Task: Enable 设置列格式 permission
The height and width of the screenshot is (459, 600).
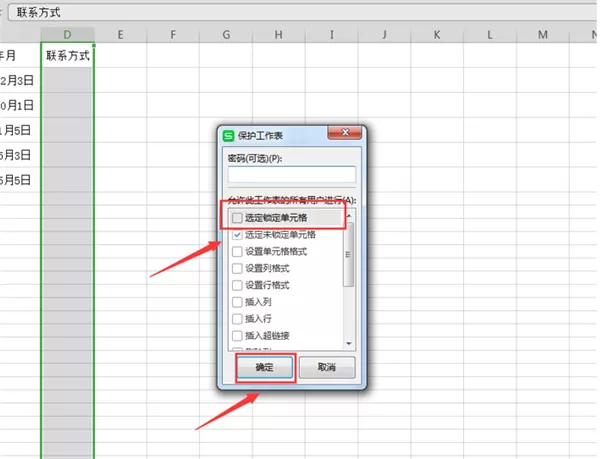Action: click(237, 269)
